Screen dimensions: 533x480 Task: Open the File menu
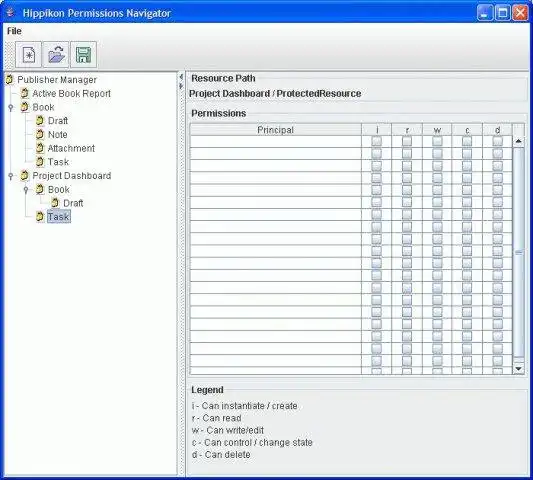click(x=14, y=31)
